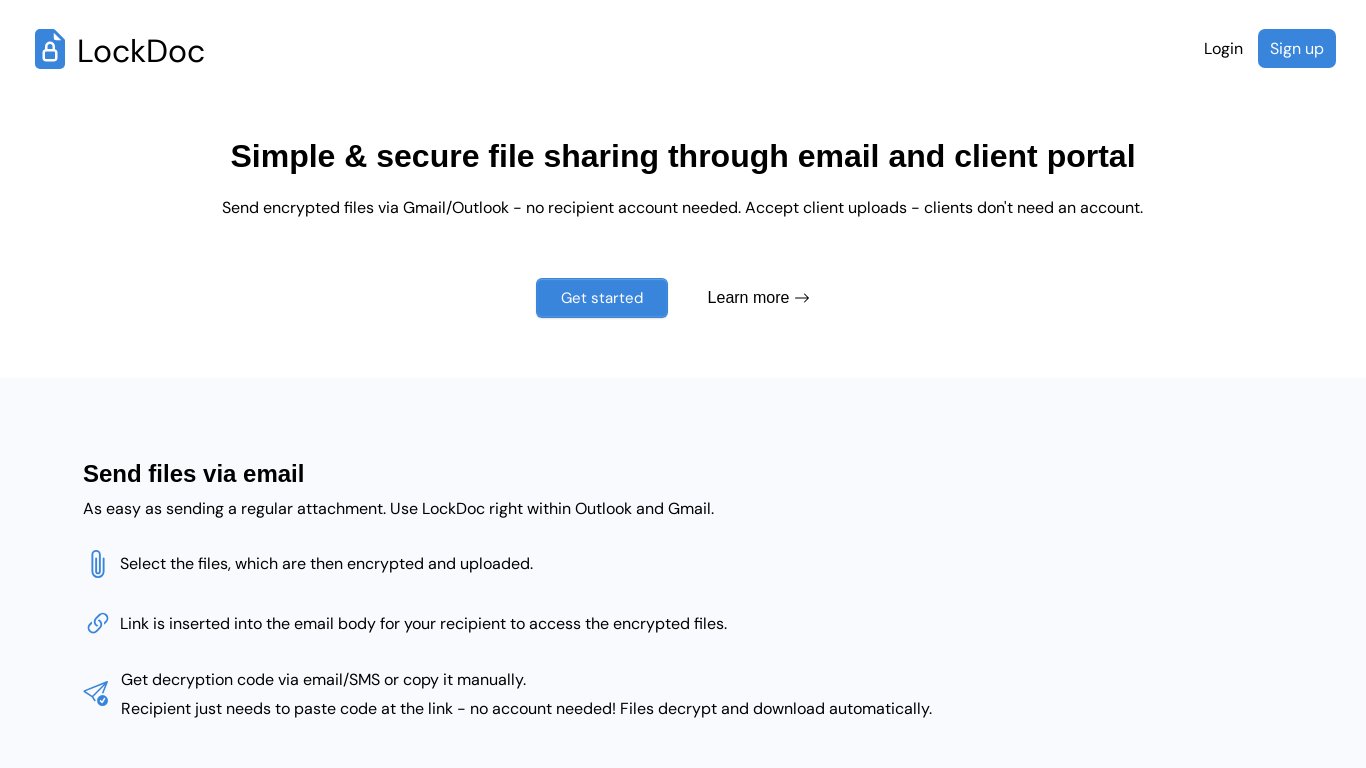Click the "Select the files" step text
The width and height of the screenshot is (1366, 768).
326,564
